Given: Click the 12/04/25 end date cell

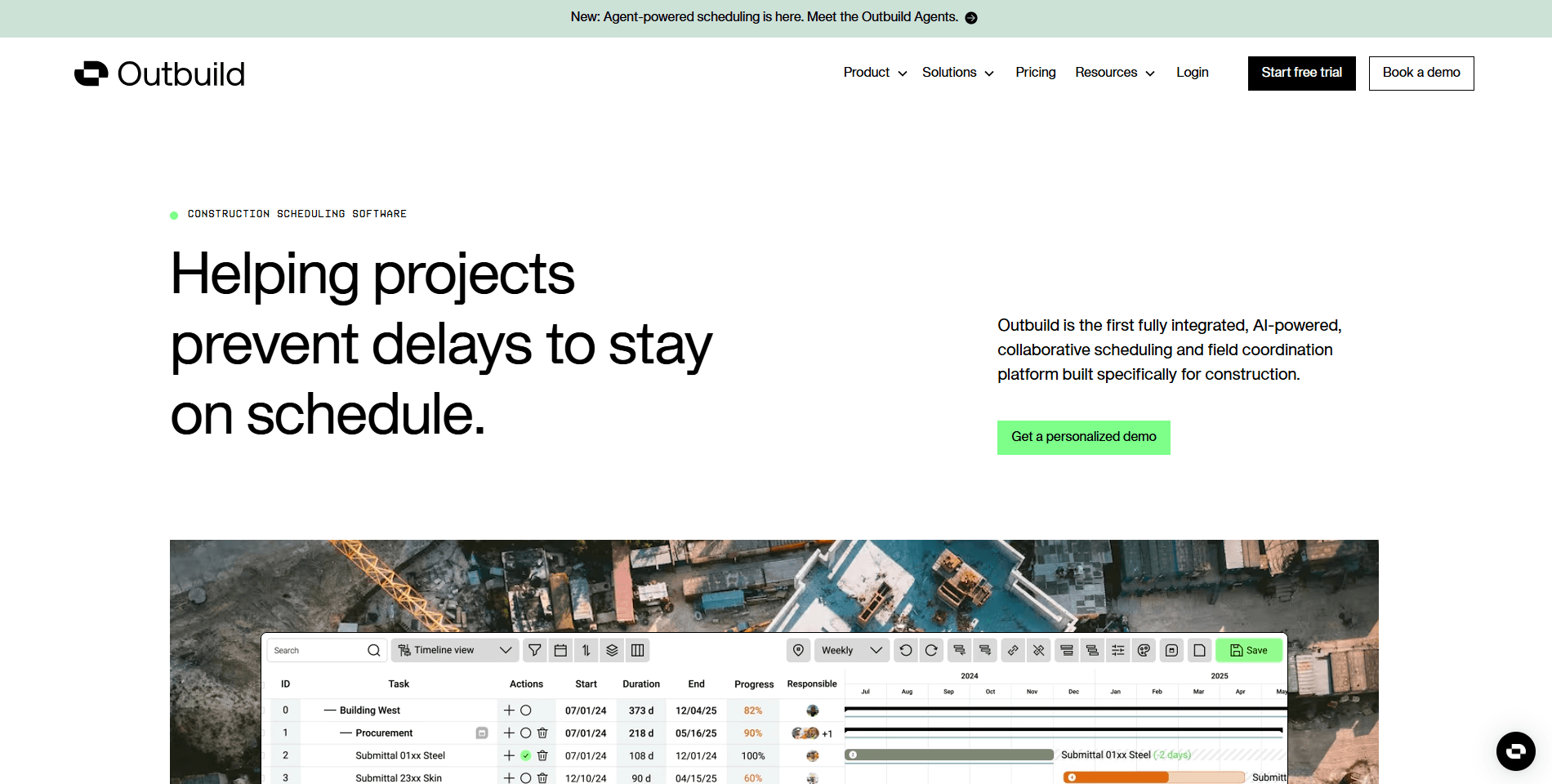Looking at the screenshot, I should click(696, 710).
